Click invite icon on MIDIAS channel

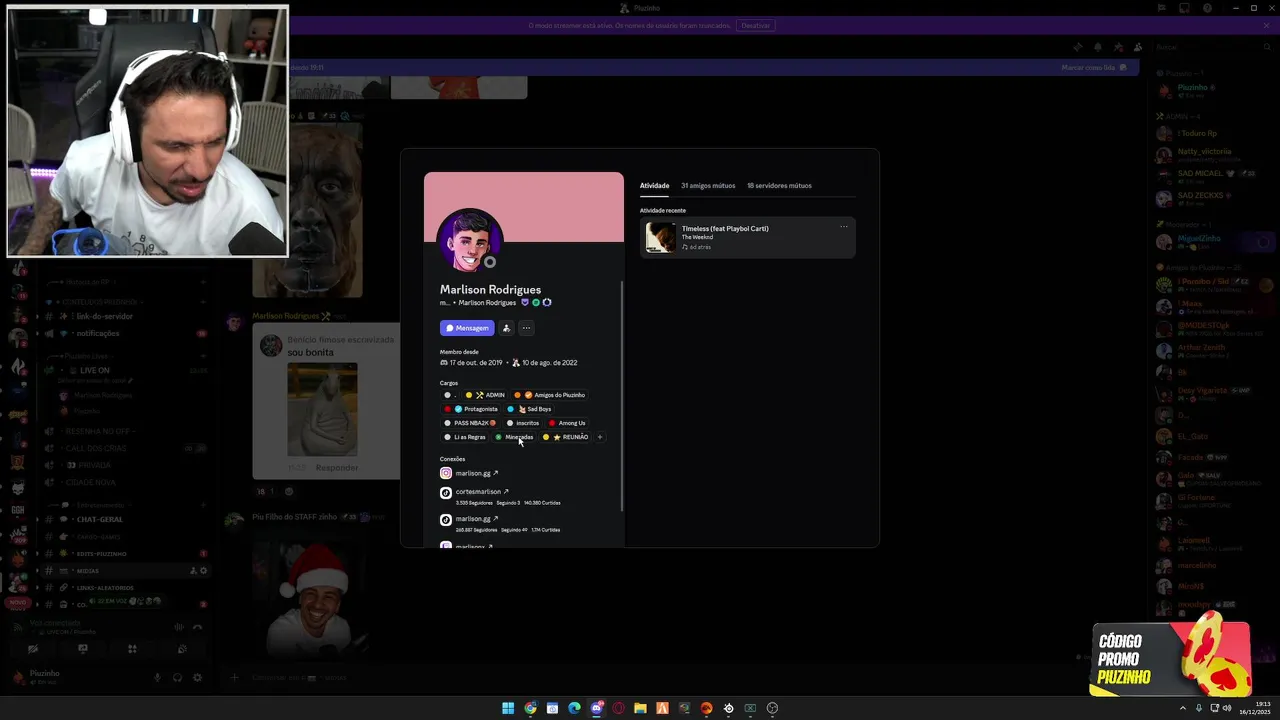(x=193, y=571)
